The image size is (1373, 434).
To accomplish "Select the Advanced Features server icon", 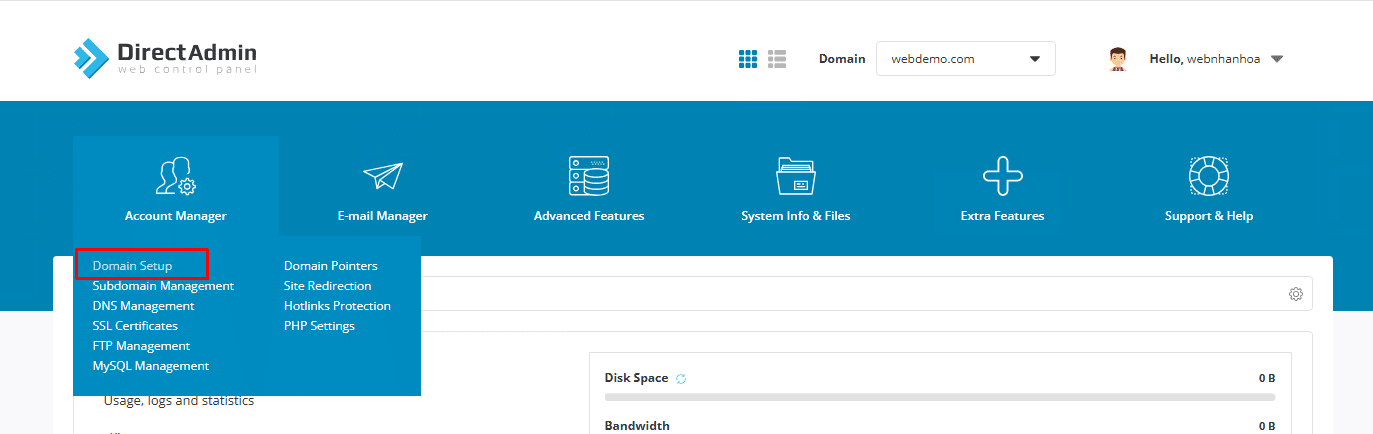I will point(588,176).
